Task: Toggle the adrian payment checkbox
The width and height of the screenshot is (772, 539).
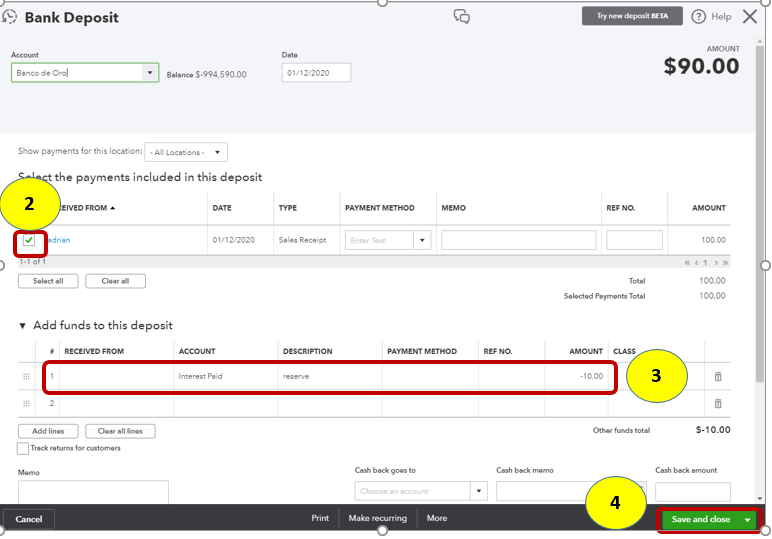Action: click(29, 240)
